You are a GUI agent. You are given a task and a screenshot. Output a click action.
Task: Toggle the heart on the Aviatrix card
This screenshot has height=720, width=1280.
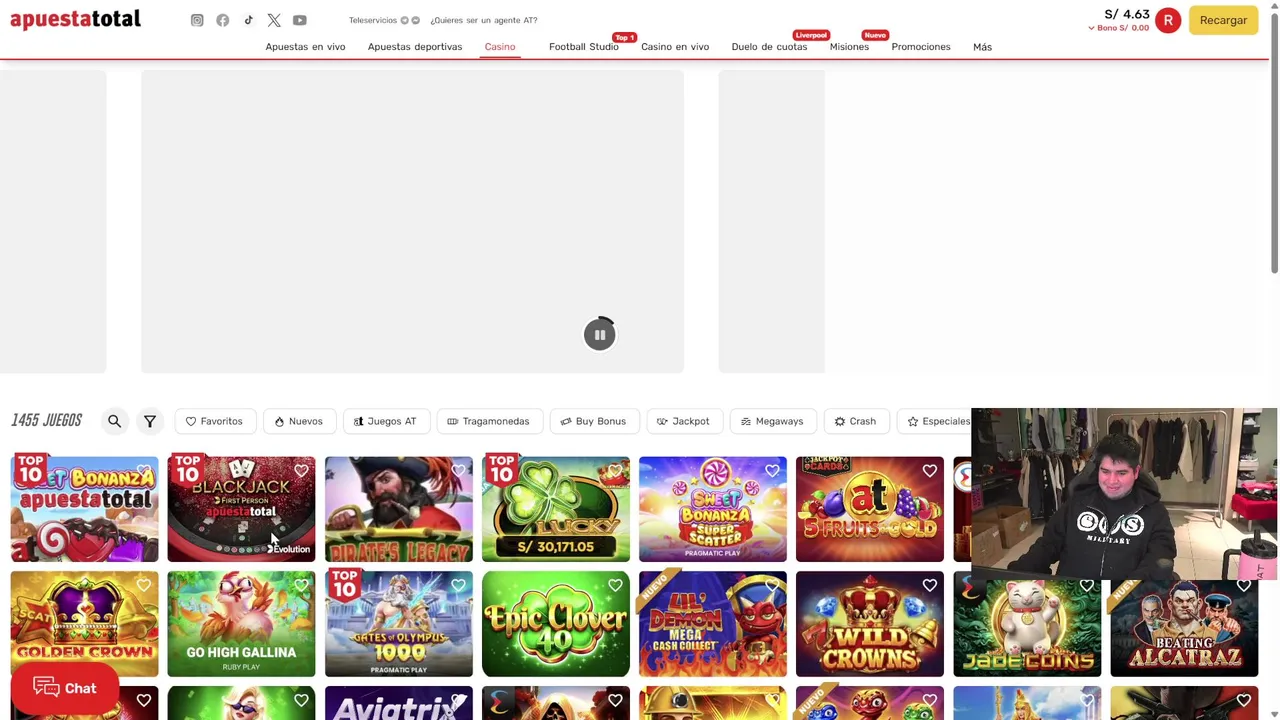(x=458, y=701)
